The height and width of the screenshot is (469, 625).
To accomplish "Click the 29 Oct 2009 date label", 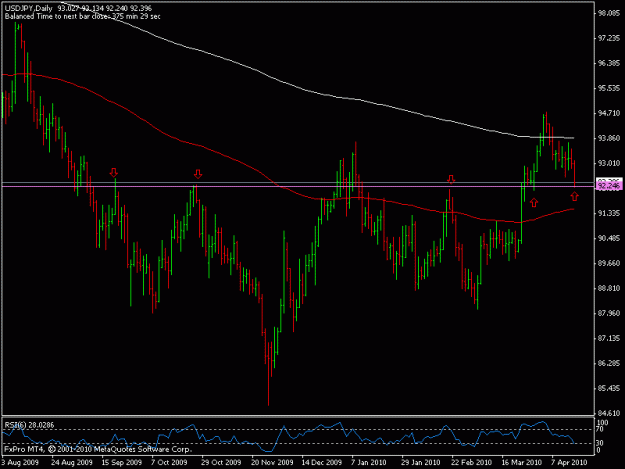I will (x=221, y=463).
